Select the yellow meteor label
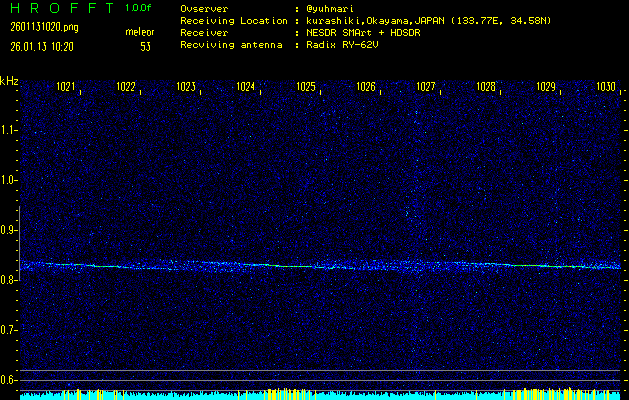The height and width of the screenshot is (400, 629). (139, 33)
